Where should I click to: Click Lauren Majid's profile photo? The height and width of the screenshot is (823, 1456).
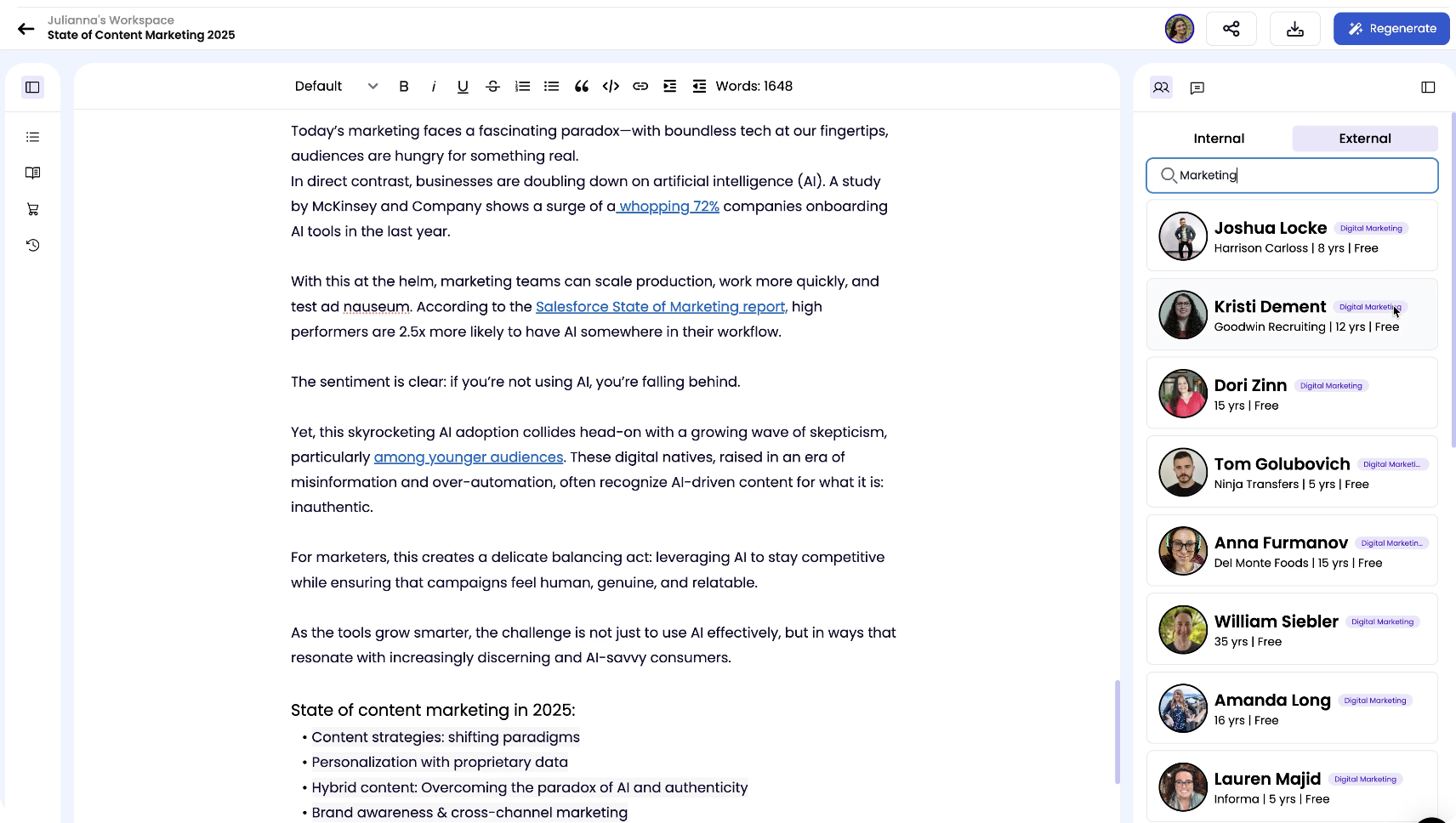(x=1183, y=786)
